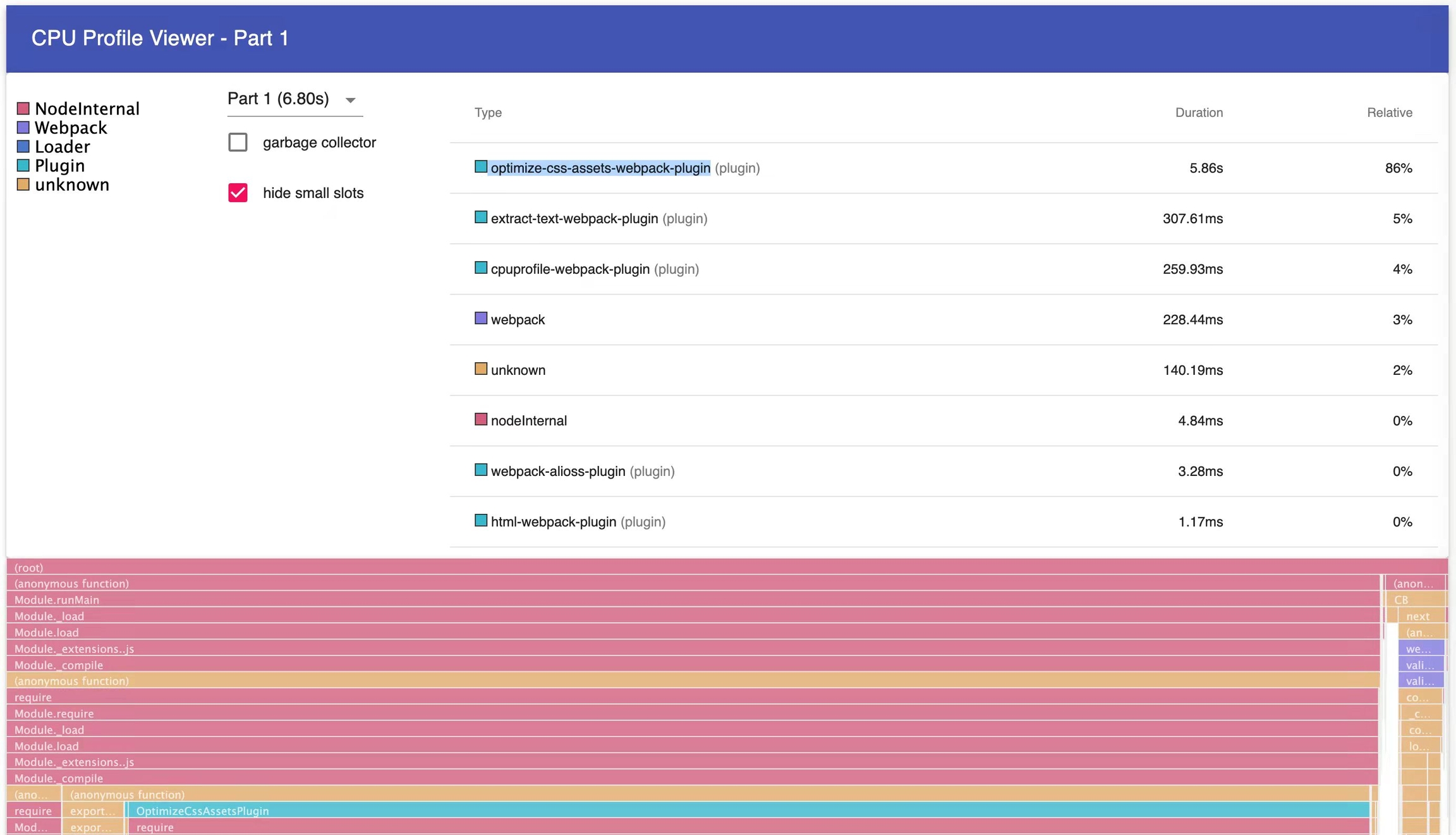Click the dropdown arrow beside Part 1
The image size is (1456, 835).
point(351,100)
